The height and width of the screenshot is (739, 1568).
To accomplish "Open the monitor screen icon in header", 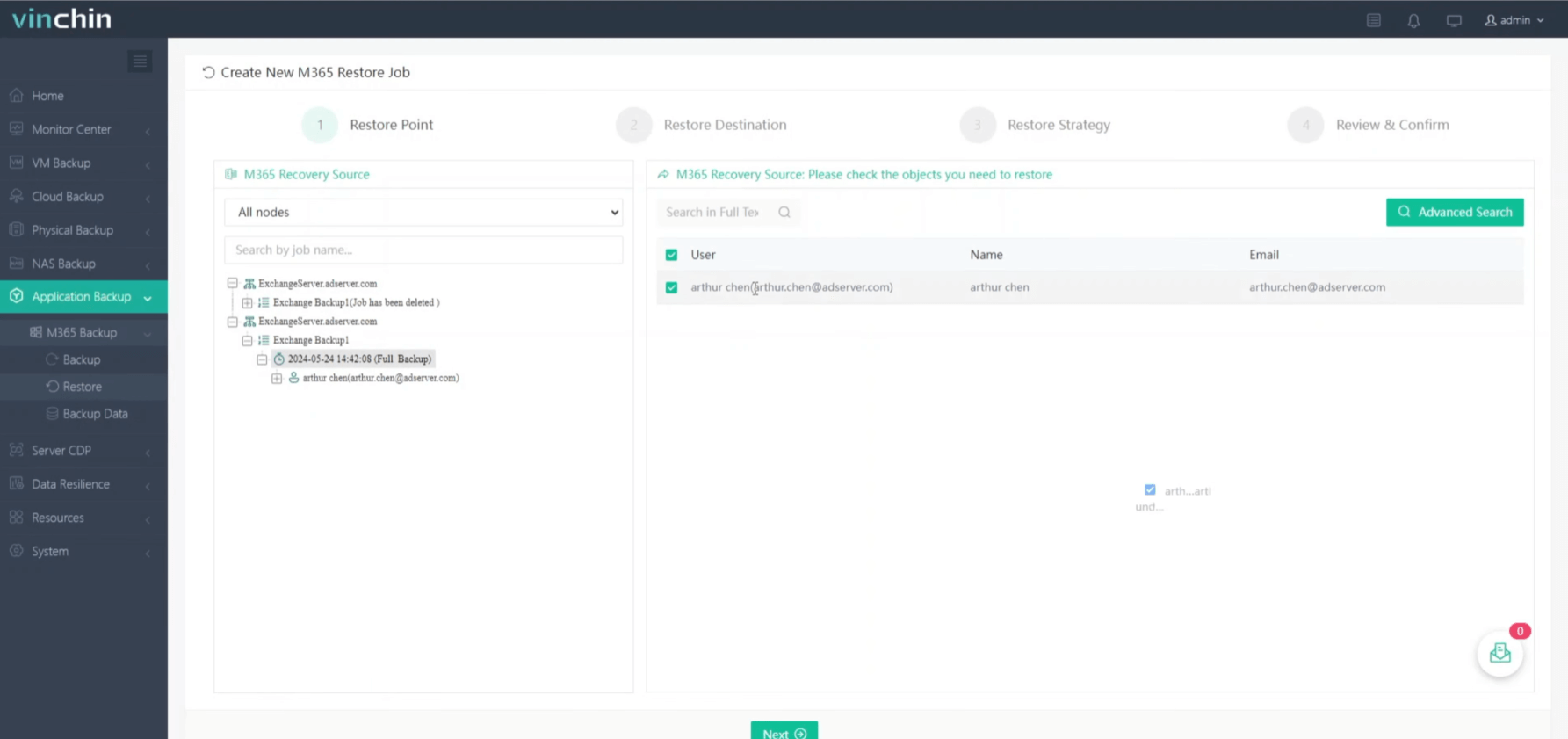I will [x=1454, y=20].
